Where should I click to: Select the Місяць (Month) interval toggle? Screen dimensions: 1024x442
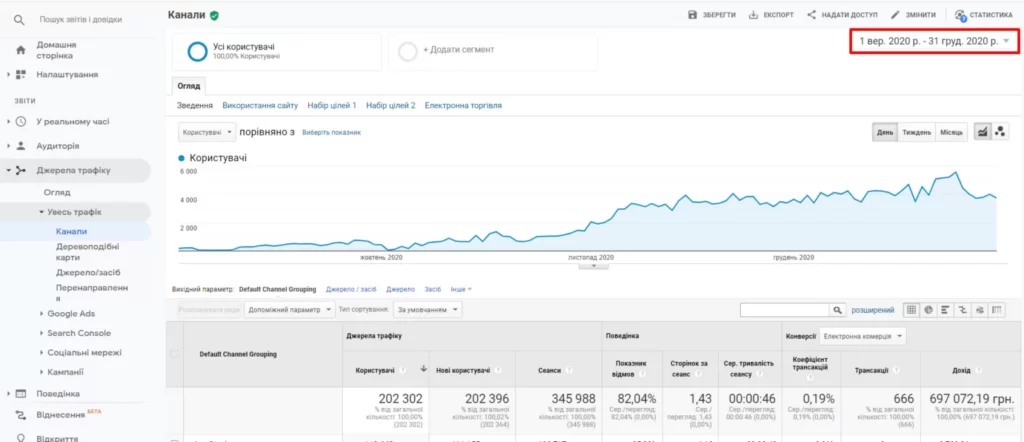click(951, 133)
